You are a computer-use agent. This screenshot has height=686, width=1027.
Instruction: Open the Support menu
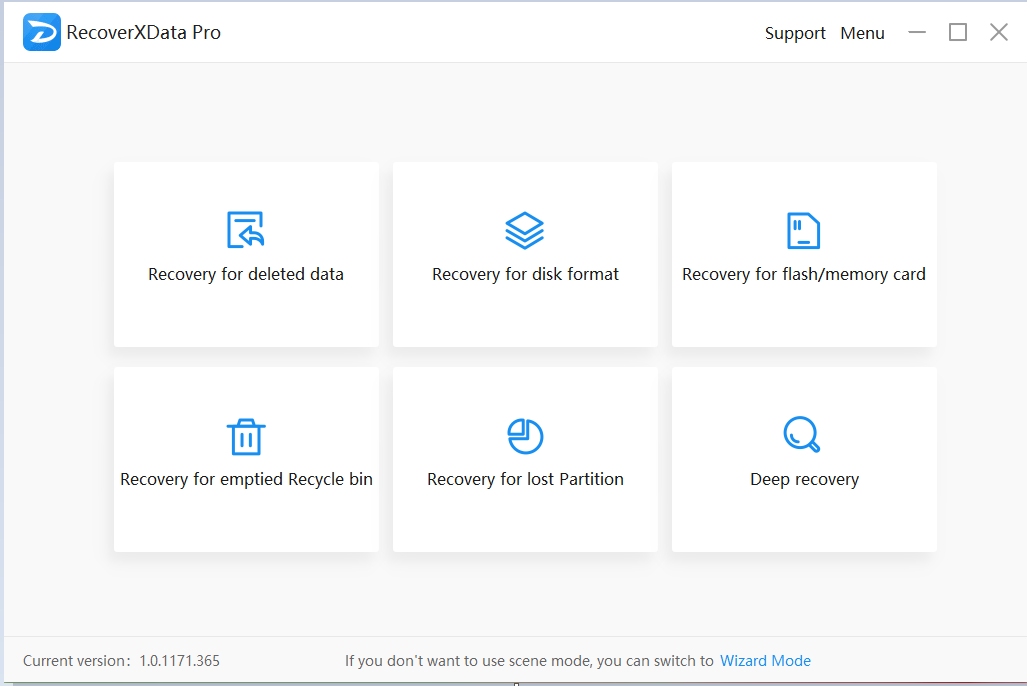pos(795,33)
